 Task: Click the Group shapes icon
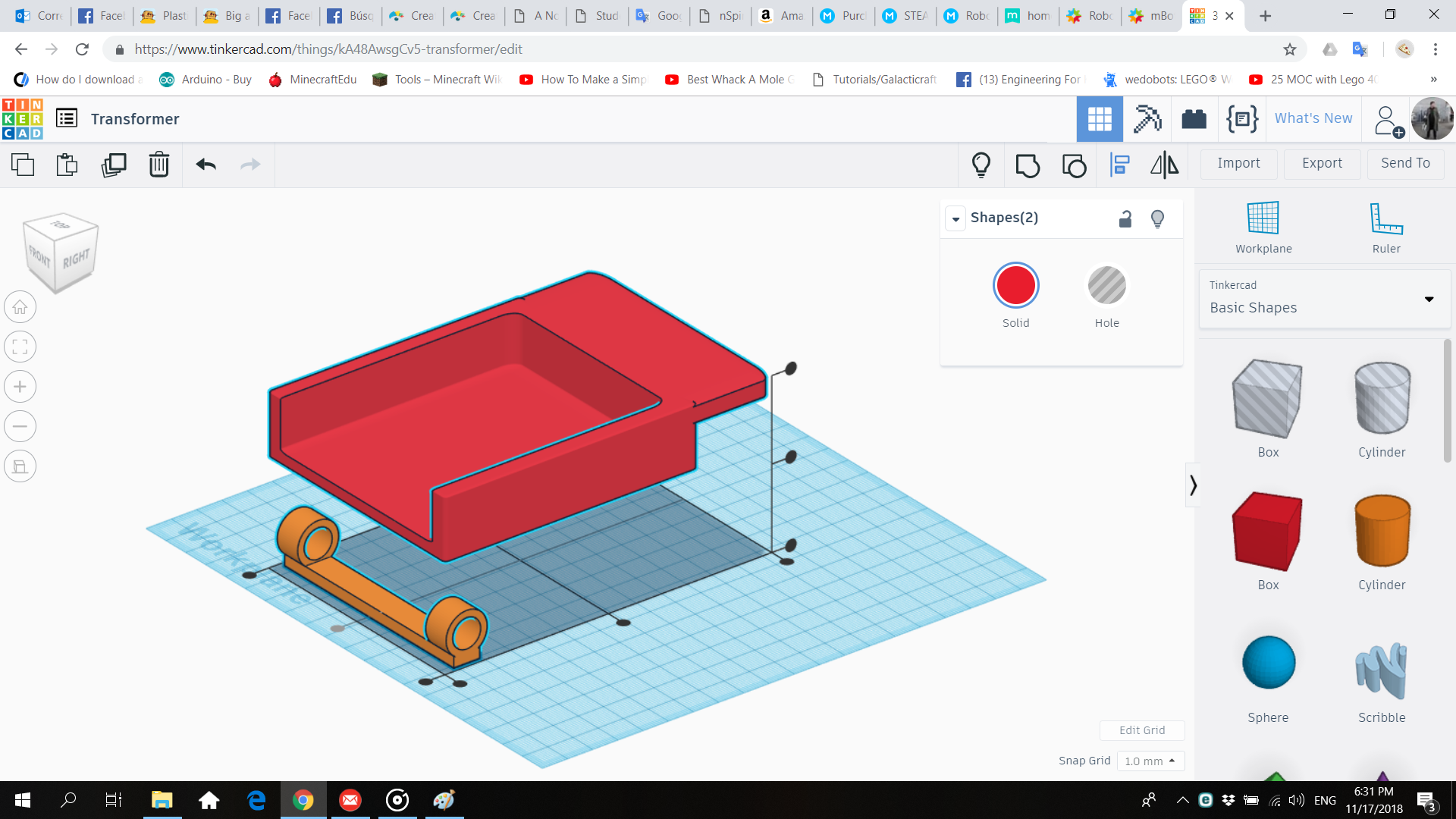click(x=1028, y=165)
